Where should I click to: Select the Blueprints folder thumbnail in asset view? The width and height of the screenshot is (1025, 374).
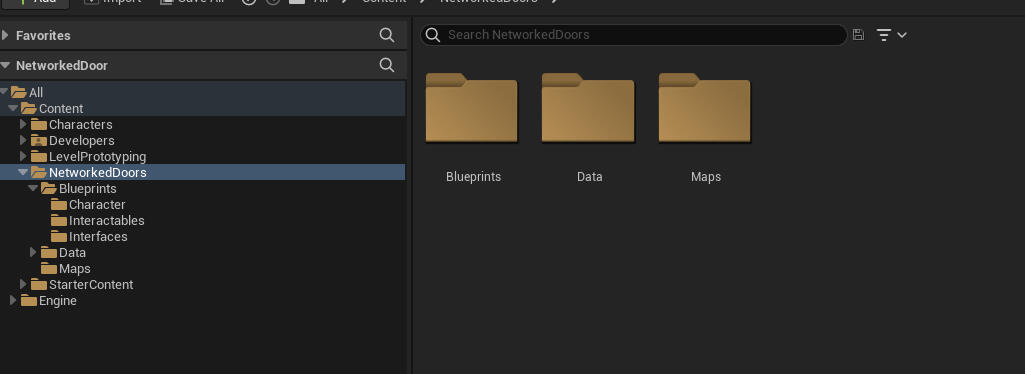472,109
